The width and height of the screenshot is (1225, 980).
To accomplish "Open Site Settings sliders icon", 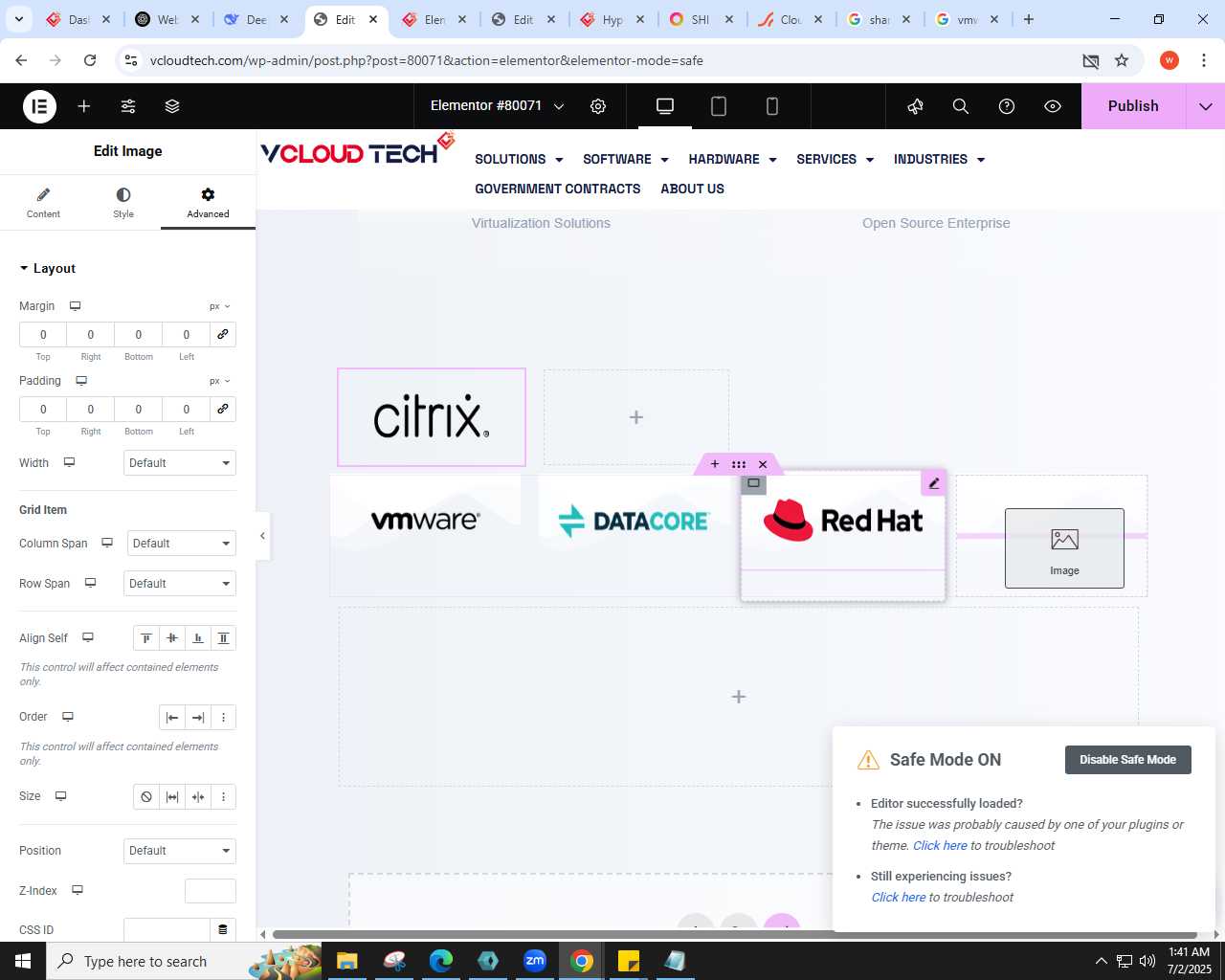I will [128, 106].
